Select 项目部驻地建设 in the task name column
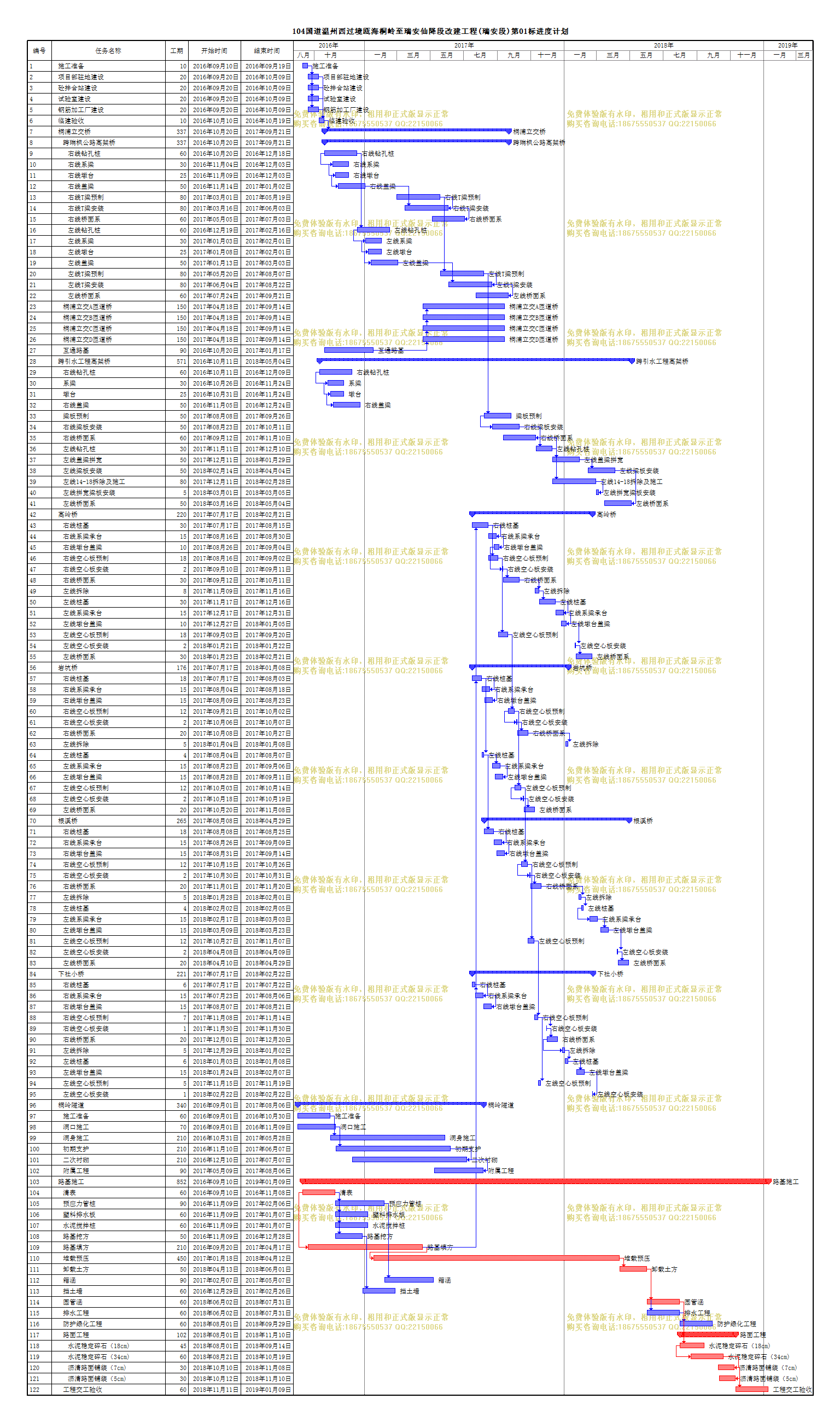This screenshot has width=840, height=1422. coord(81,77)
